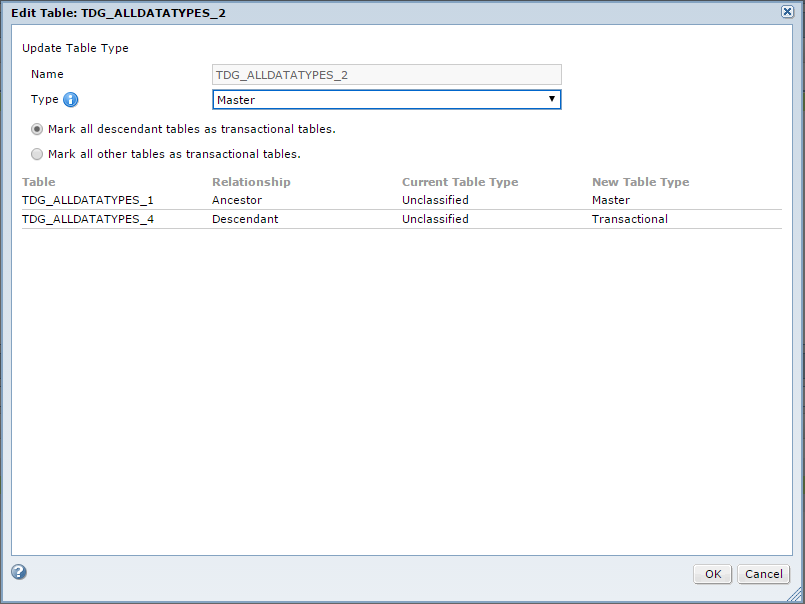The image size is (805, 604).
Task: Click the Table column header
Action: (39, 182)
